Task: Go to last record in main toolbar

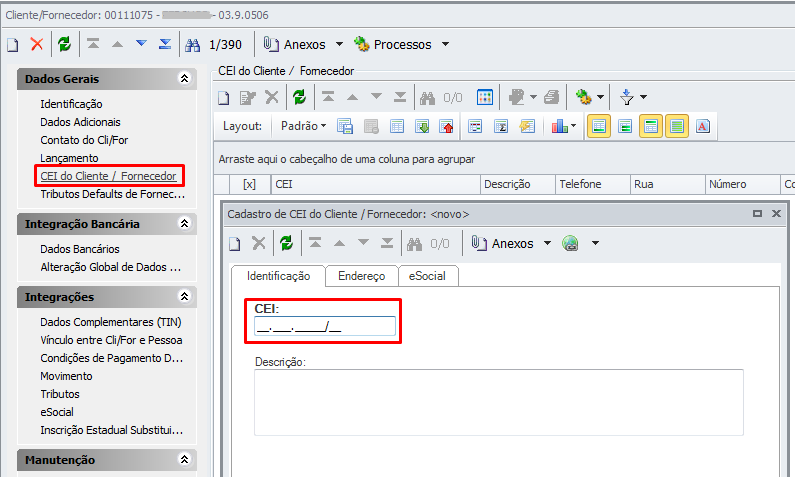Action: pyautogui.click(x=165, y=44)
